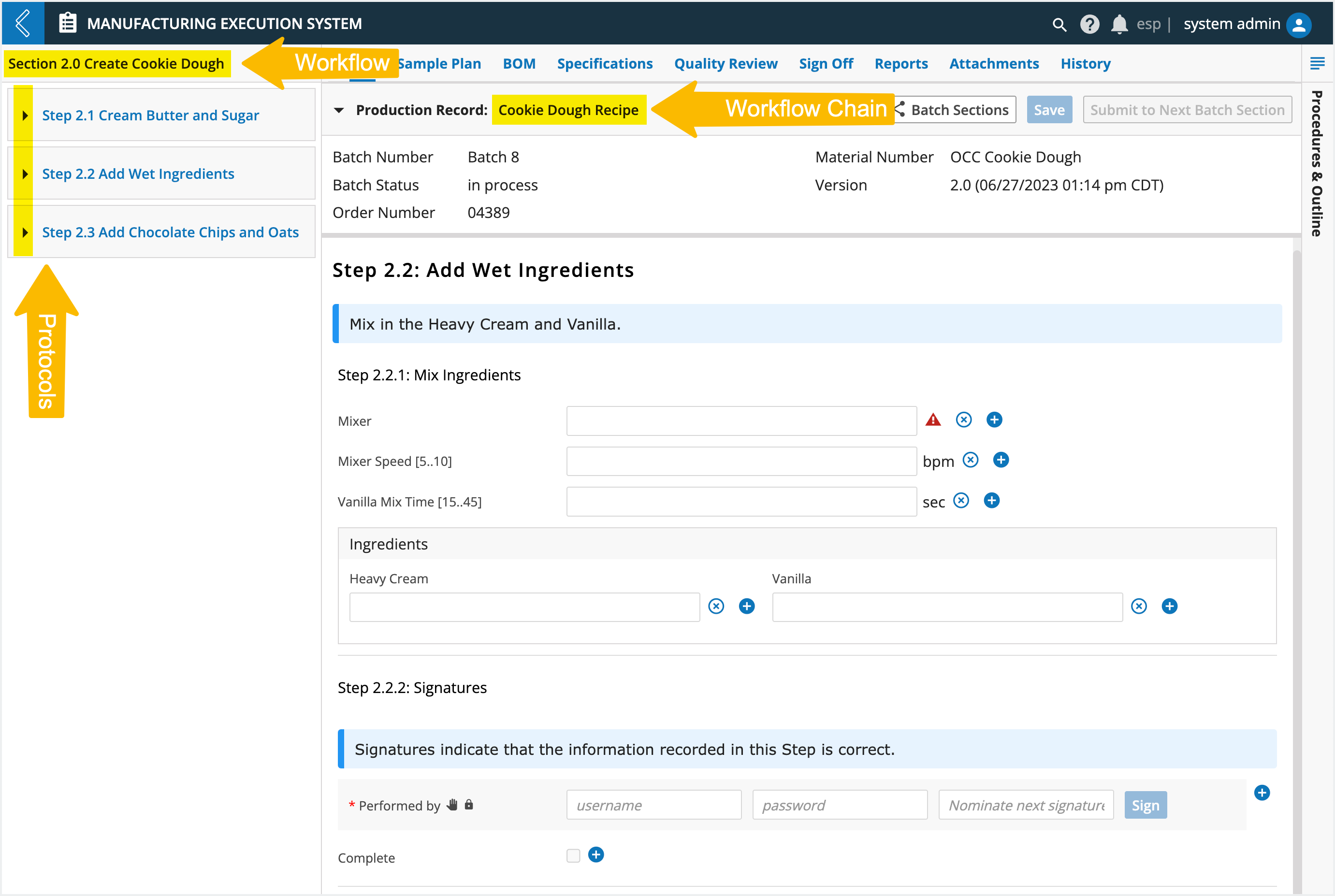
Task: Collapse the Production Record header triangle
Action: coord(339,110)
